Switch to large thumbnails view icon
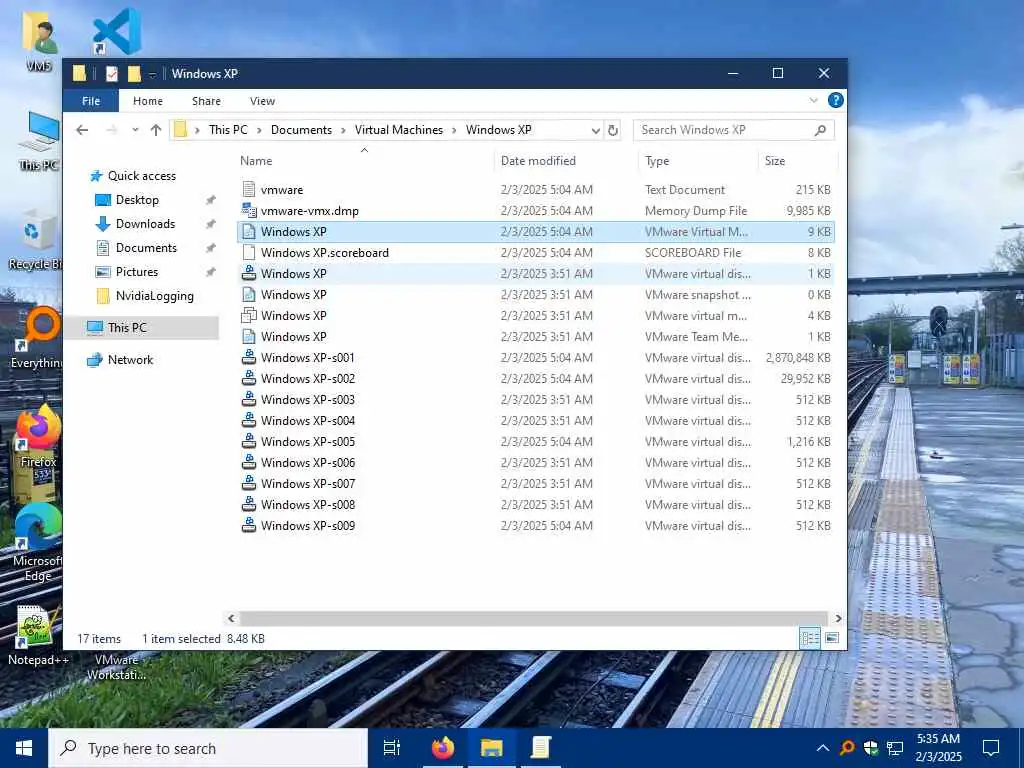The width and height of the screenshot is (1024, 768). 832,638
